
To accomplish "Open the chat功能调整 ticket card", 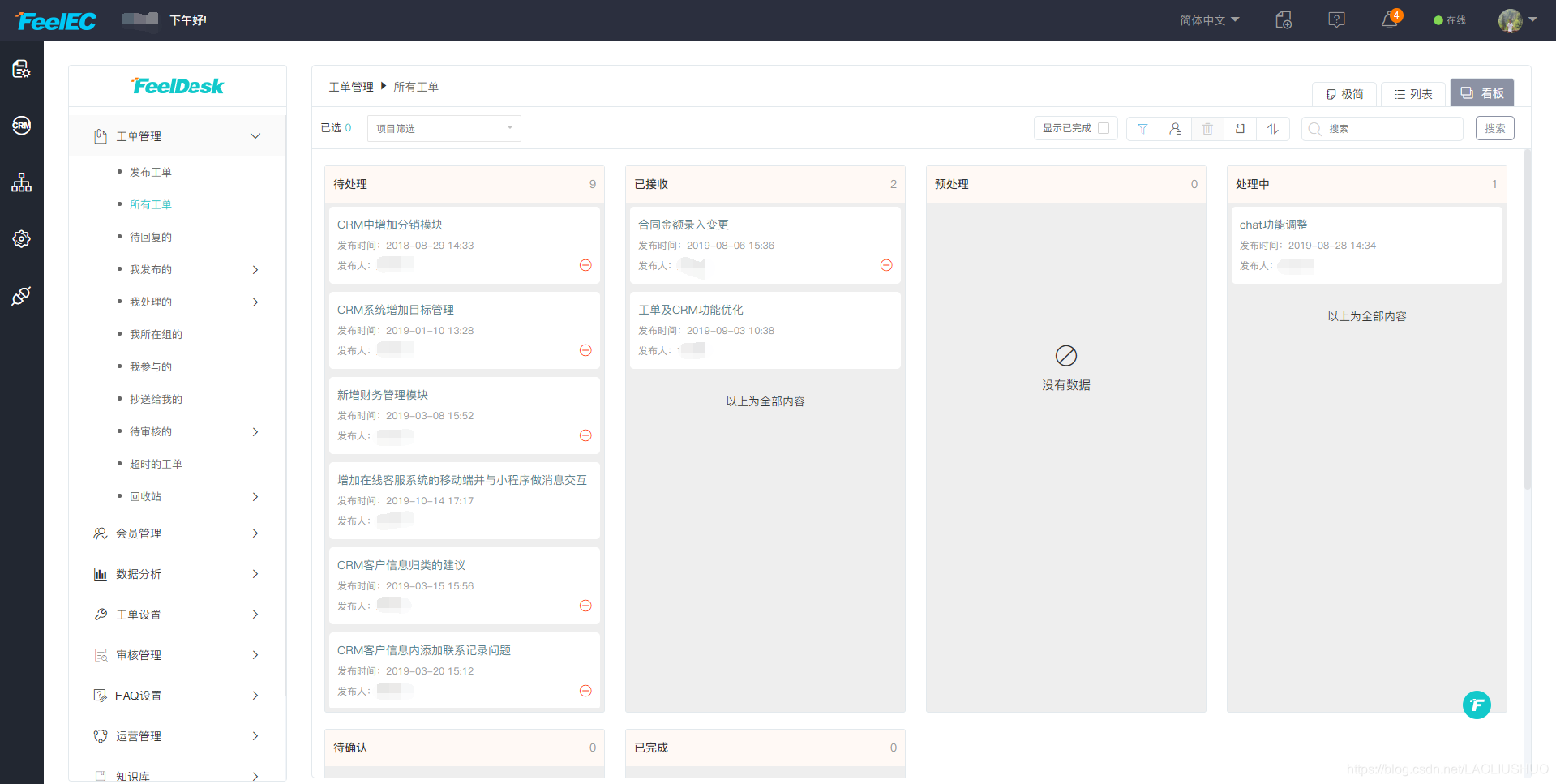I will click(1366, 245).
